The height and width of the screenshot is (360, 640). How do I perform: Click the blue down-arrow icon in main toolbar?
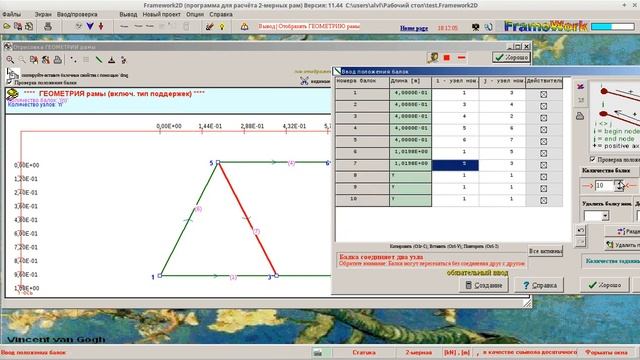[90, 27]
